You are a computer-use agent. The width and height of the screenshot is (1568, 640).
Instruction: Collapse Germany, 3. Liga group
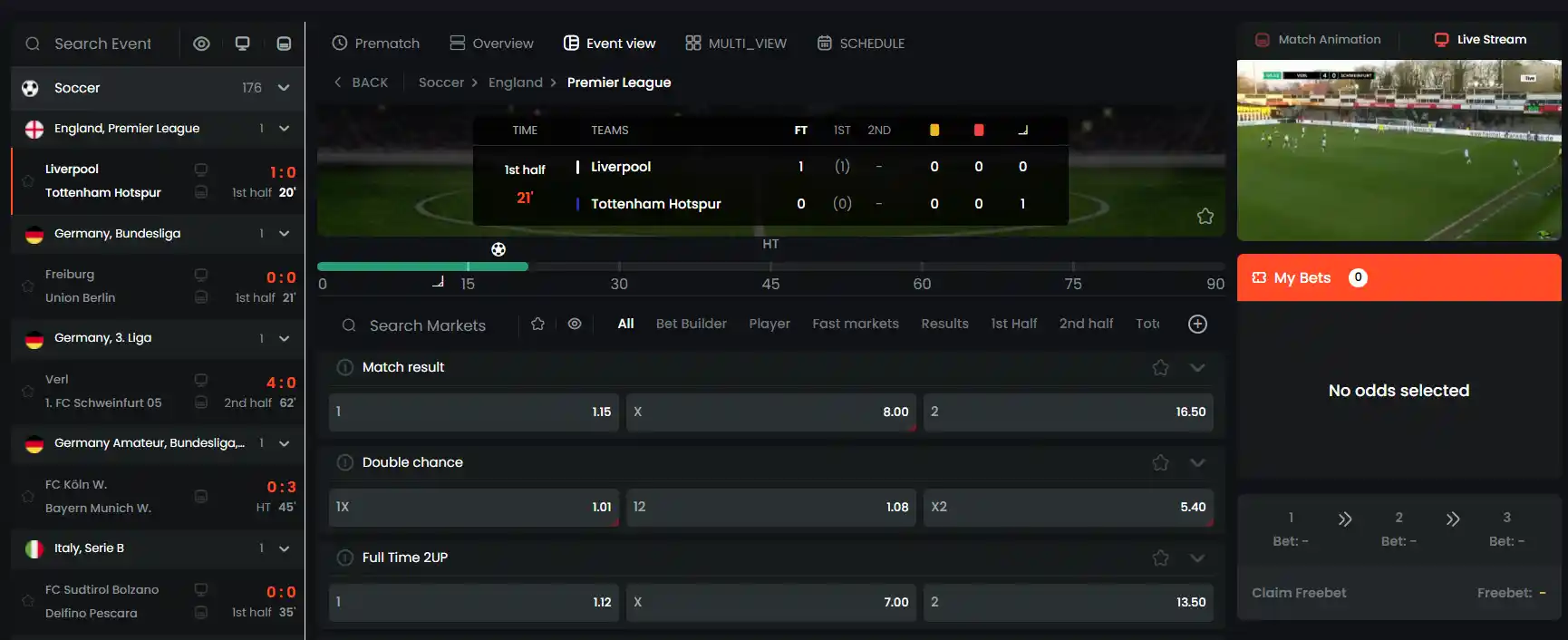click(284, 338)
